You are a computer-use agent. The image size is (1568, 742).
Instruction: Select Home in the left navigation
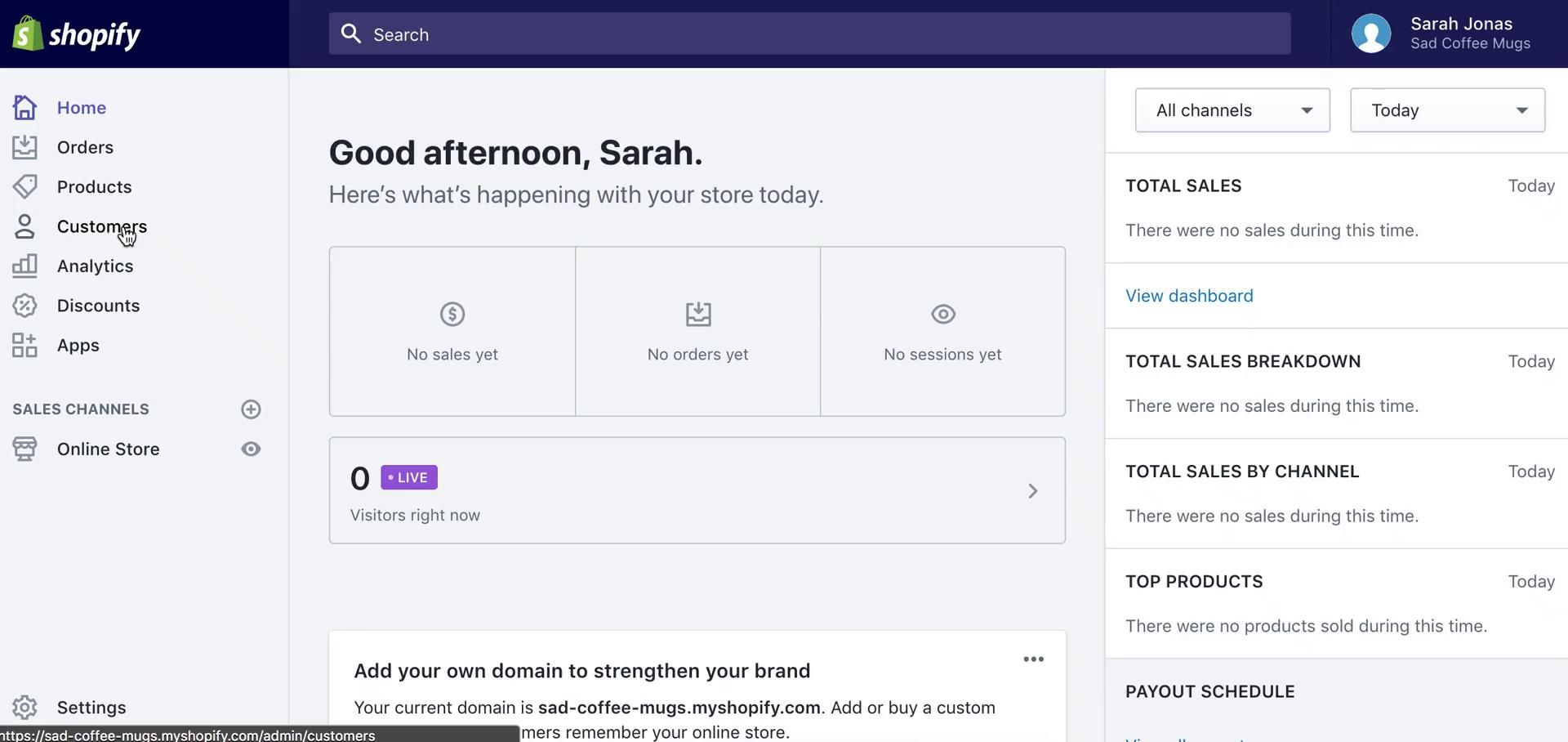pyautogui.click(x=81, y=108)
